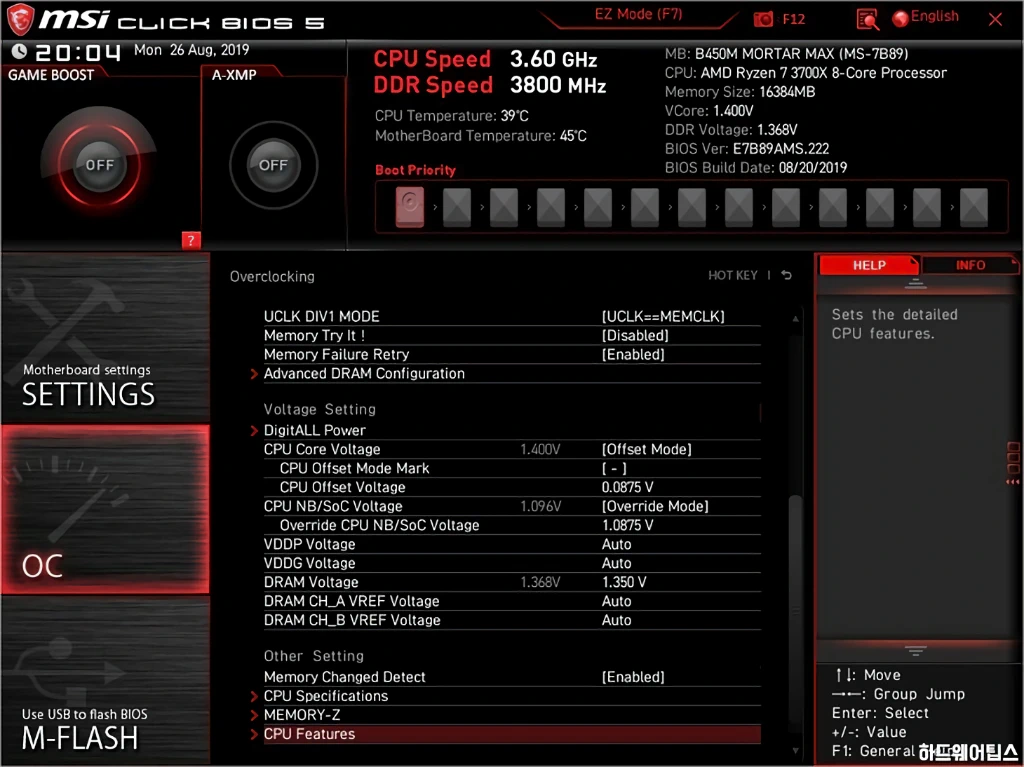
Task: Change CPU Offset Mode Mark sign value
Action: [614, 468]
